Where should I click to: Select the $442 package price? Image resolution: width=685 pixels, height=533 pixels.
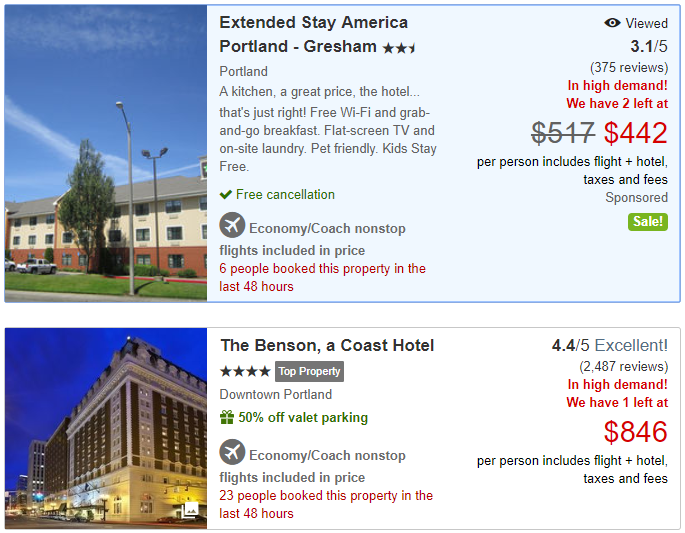[636, 133]
